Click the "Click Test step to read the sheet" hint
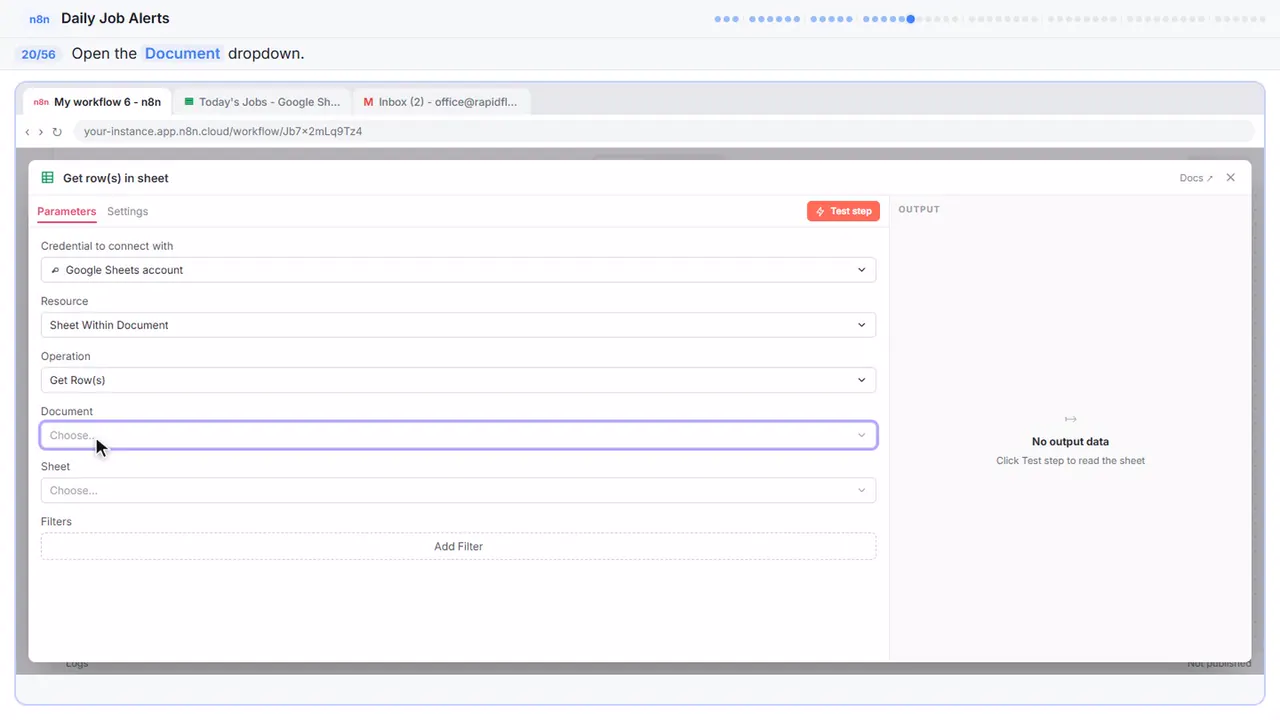 pos(1070,461)
